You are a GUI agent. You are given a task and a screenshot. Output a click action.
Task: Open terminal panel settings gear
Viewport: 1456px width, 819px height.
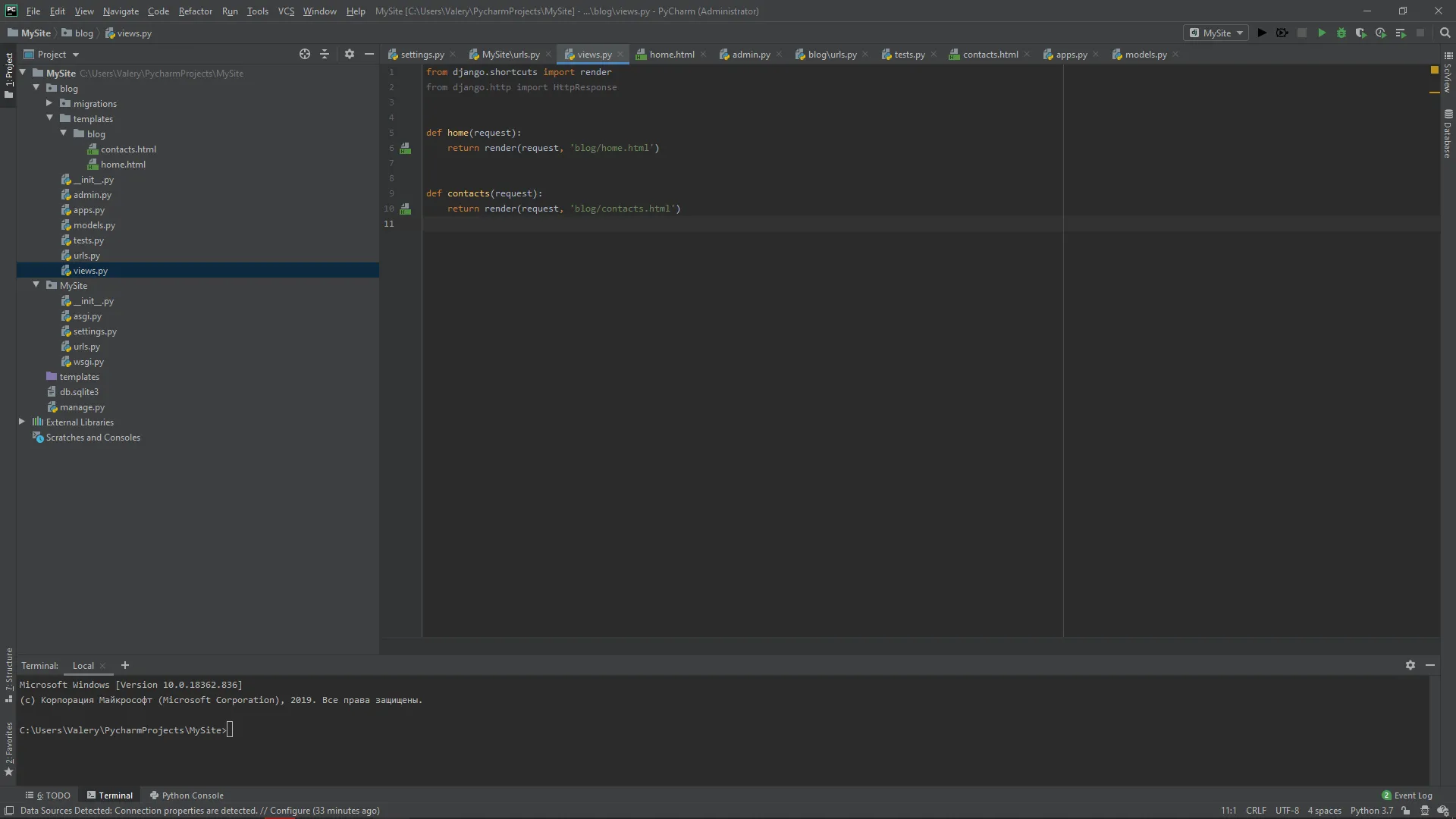coord(1410,665)
